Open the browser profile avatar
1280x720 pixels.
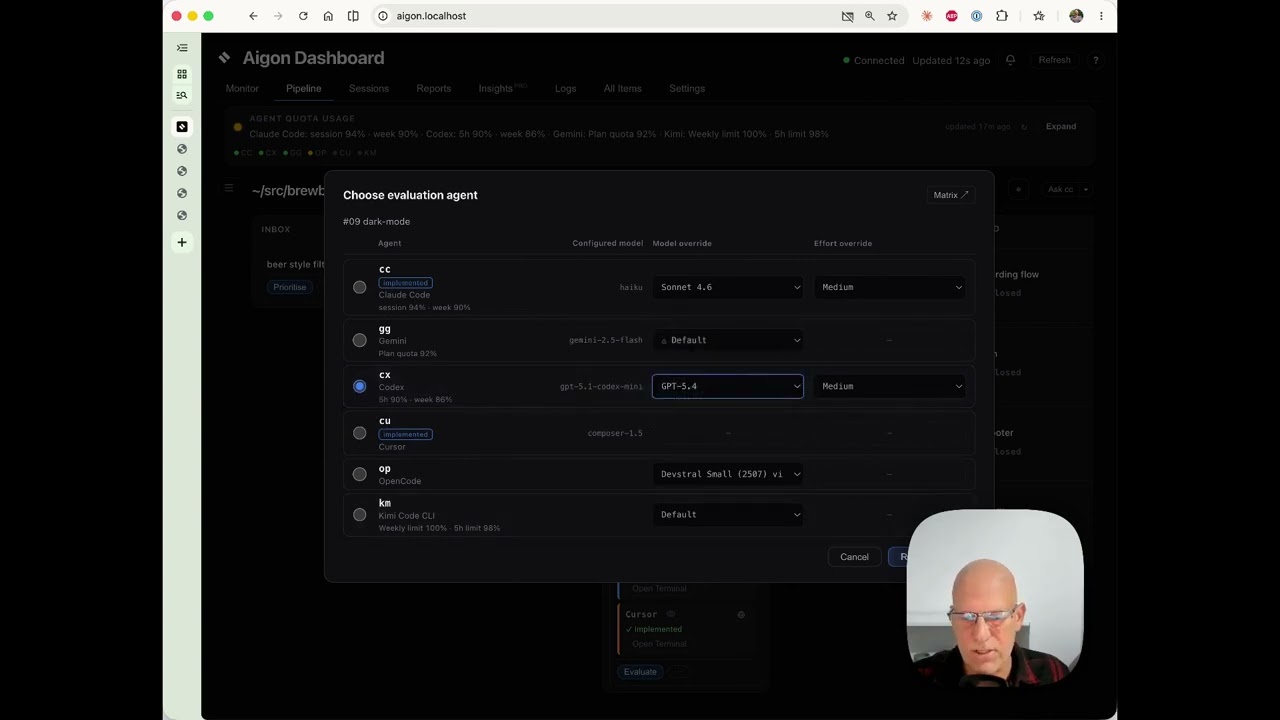(x=1076, y=16)
